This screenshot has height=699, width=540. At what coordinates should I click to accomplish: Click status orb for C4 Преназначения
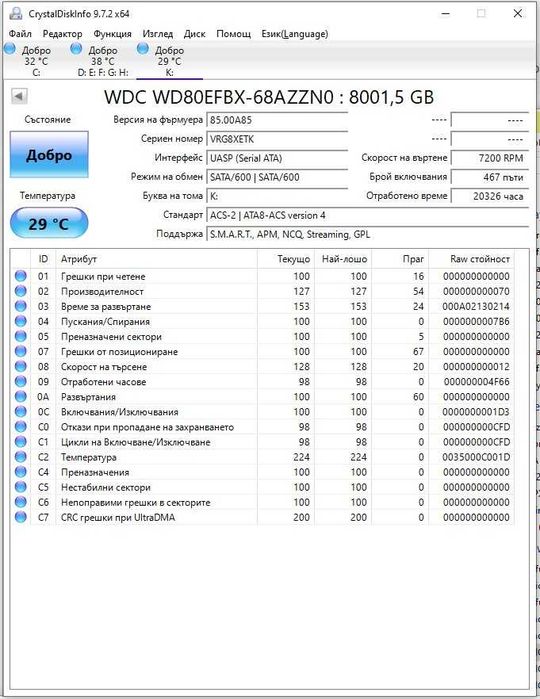(x=21, y=472)
